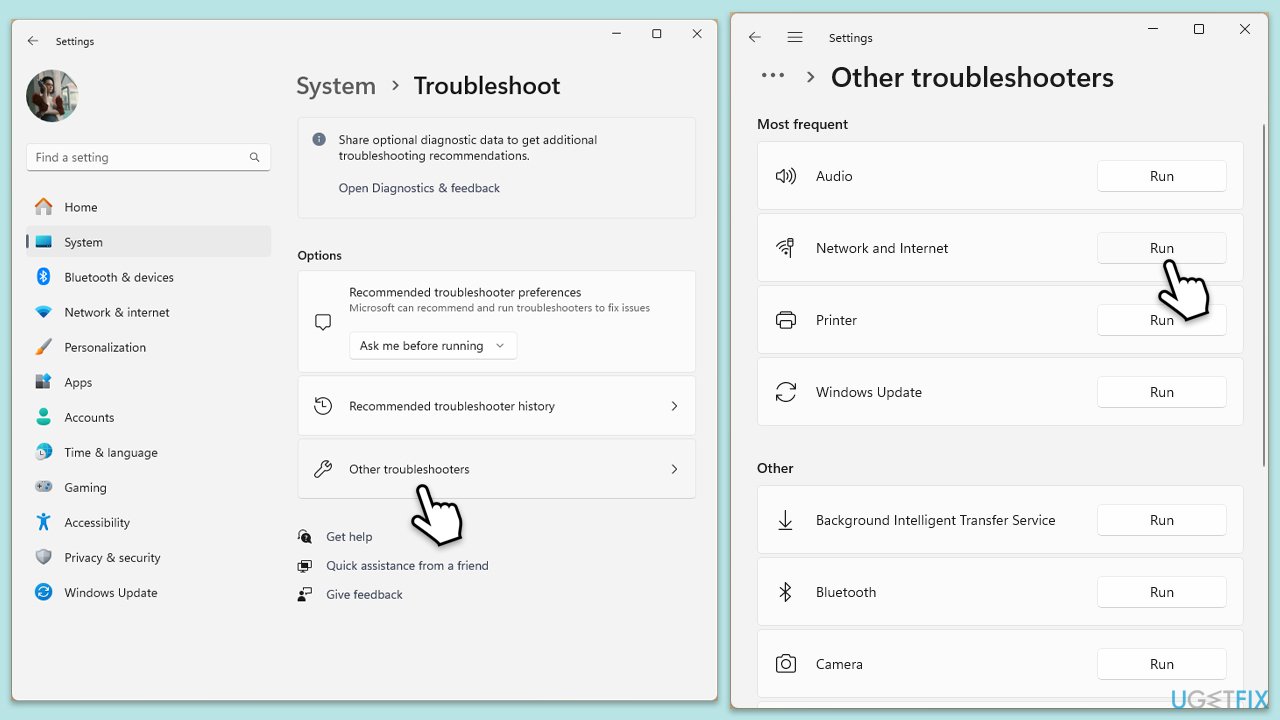
Task: Maximize the Other troubleshooters window
Action: (x=1199, y=29)
